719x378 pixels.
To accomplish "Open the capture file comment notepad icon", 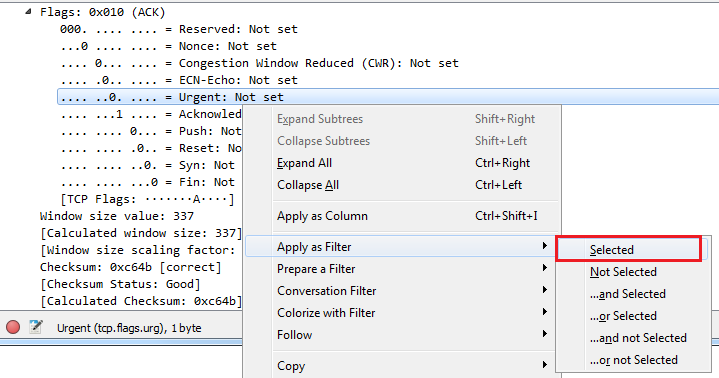I will click(35, 327).
